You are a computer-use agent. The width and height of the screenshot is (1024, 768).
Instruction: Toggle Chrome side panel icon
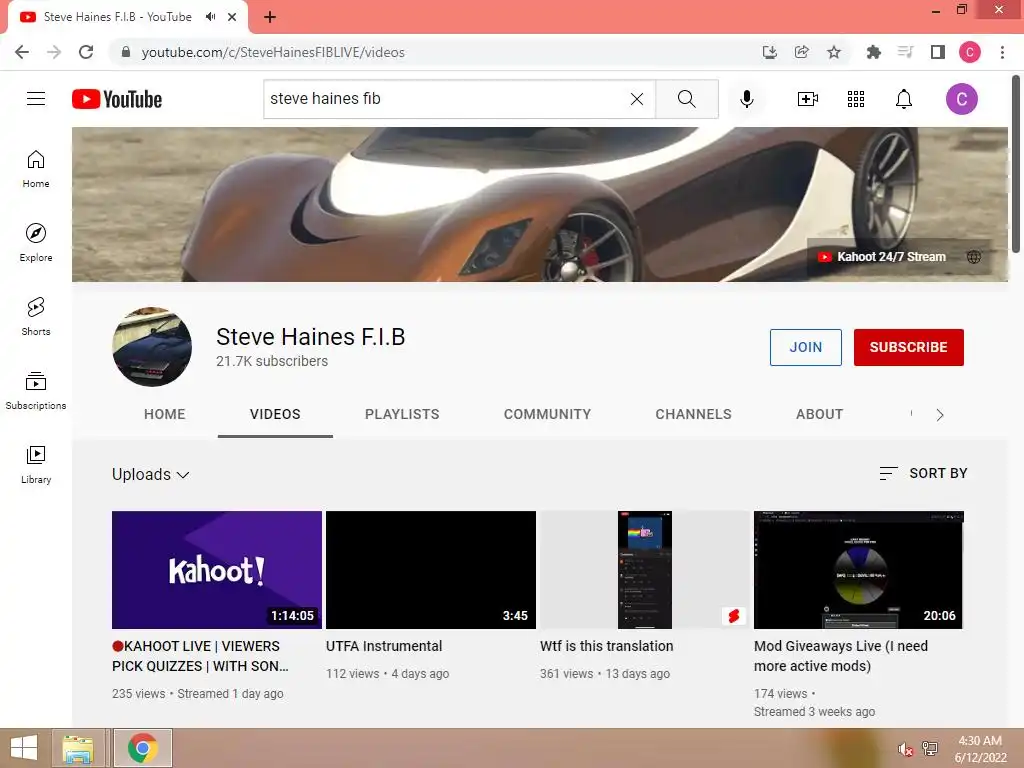[x=938, y=52]
